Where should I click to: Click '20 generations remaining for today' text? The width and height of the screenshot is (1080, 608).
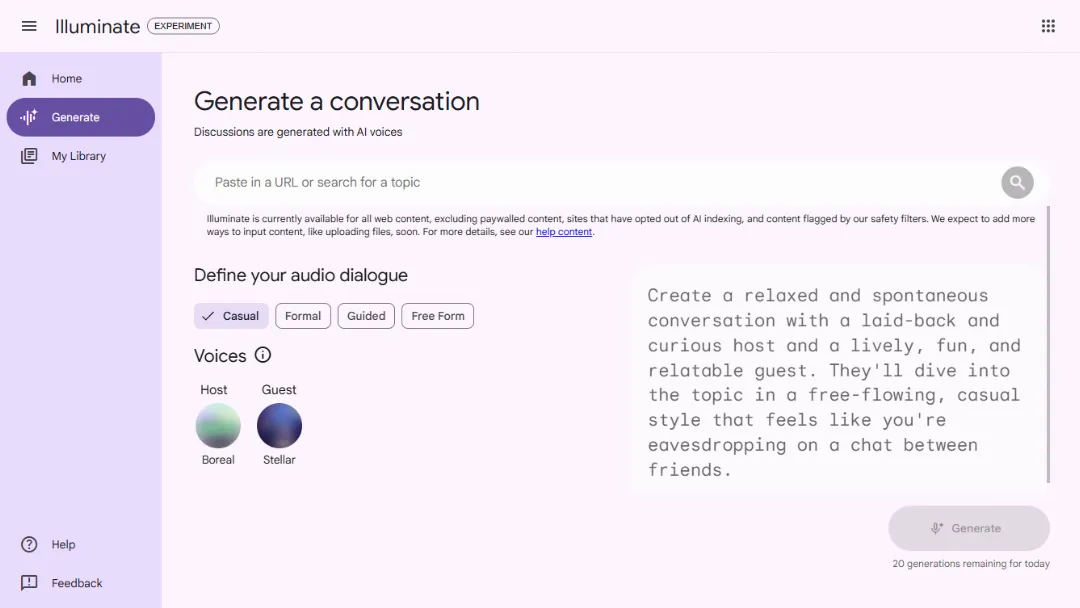(971, 564)
